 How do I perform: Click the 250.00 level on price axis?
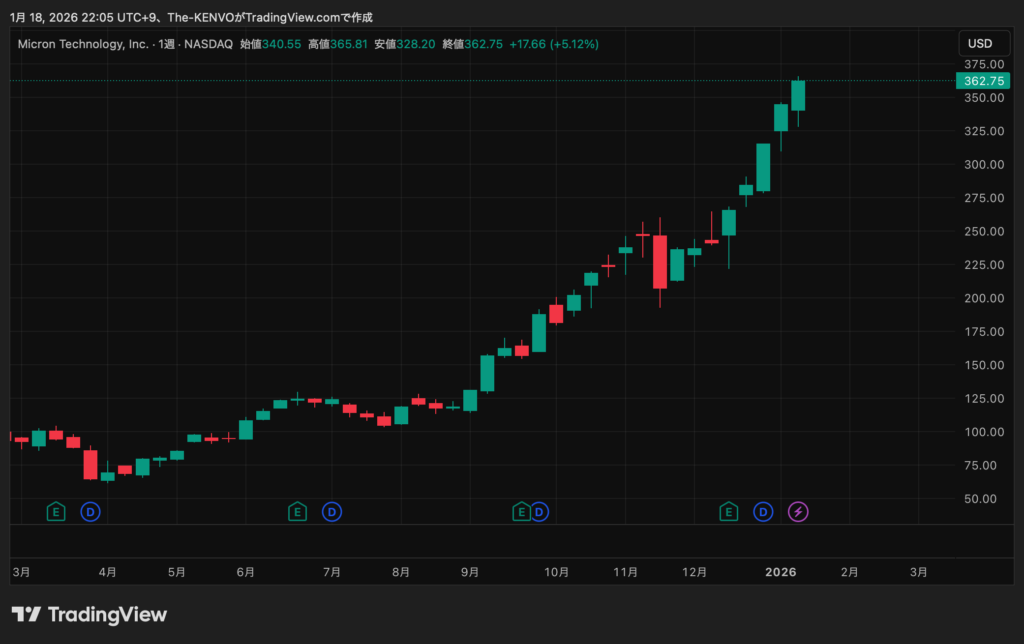point(979,231)
